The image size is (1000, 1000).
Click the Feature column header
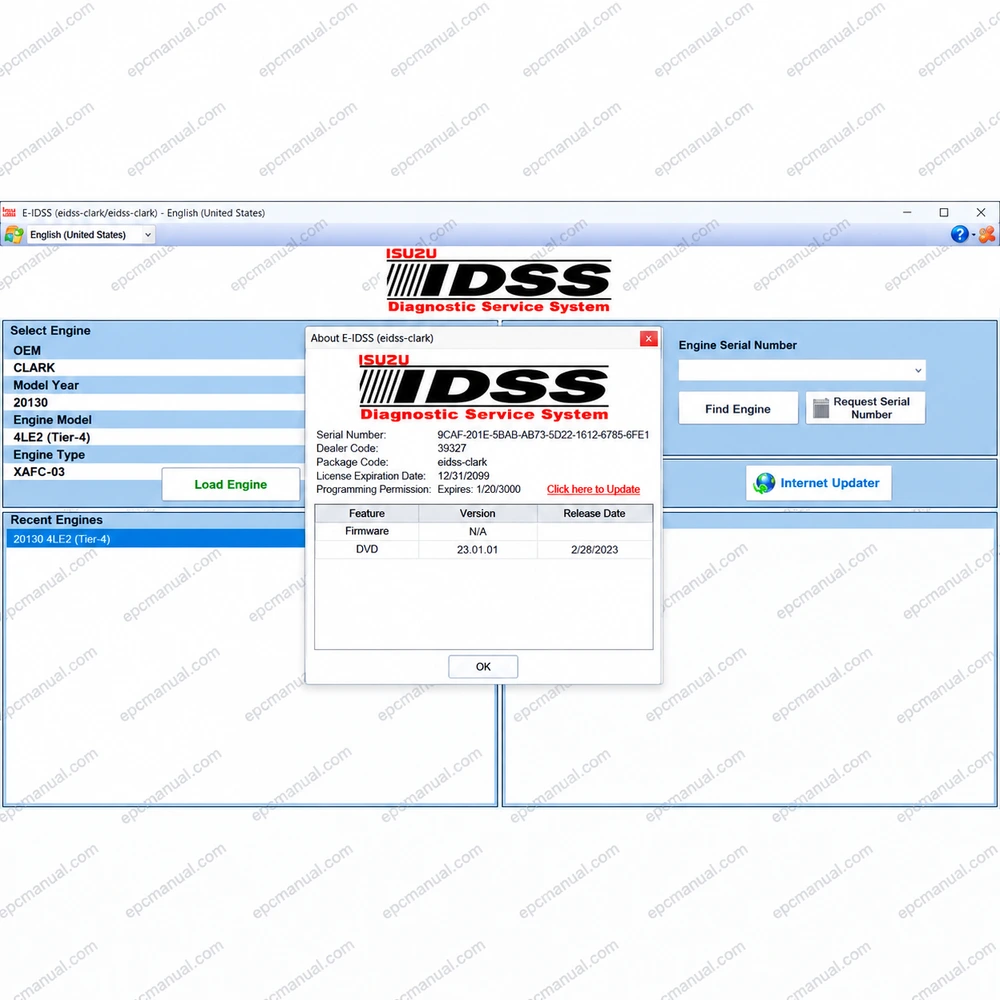367,513
